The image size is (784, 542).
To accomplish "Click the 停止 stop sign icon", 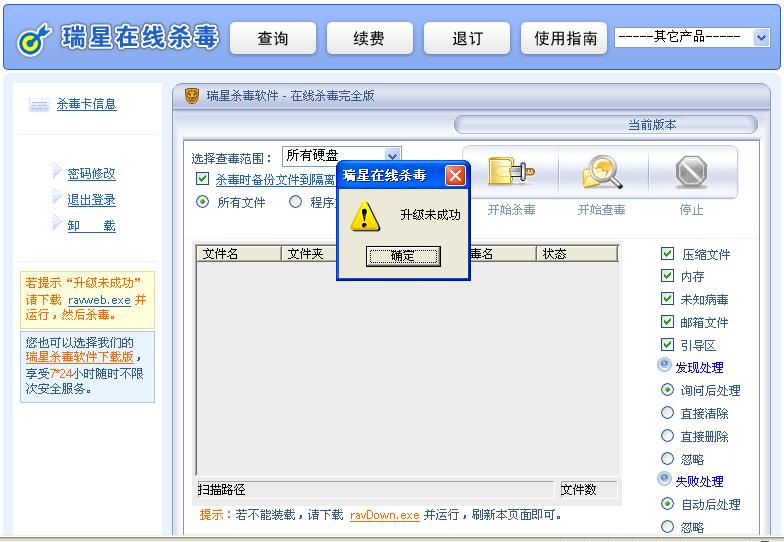I will point(691,172).
